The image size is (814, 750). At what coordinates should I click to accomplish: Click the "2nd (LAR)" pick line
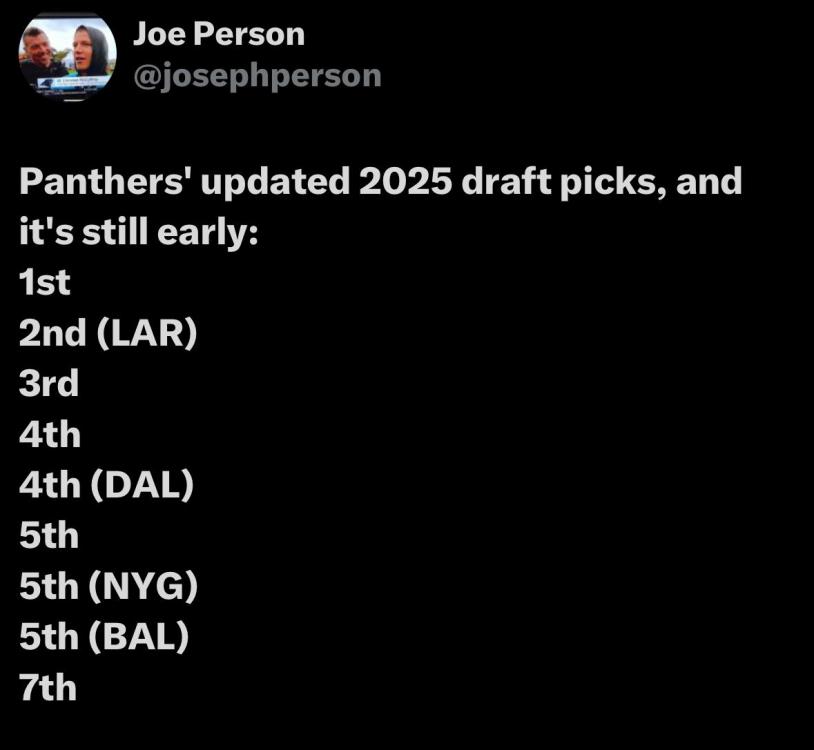pyautogui.click(x=108, y=333)
